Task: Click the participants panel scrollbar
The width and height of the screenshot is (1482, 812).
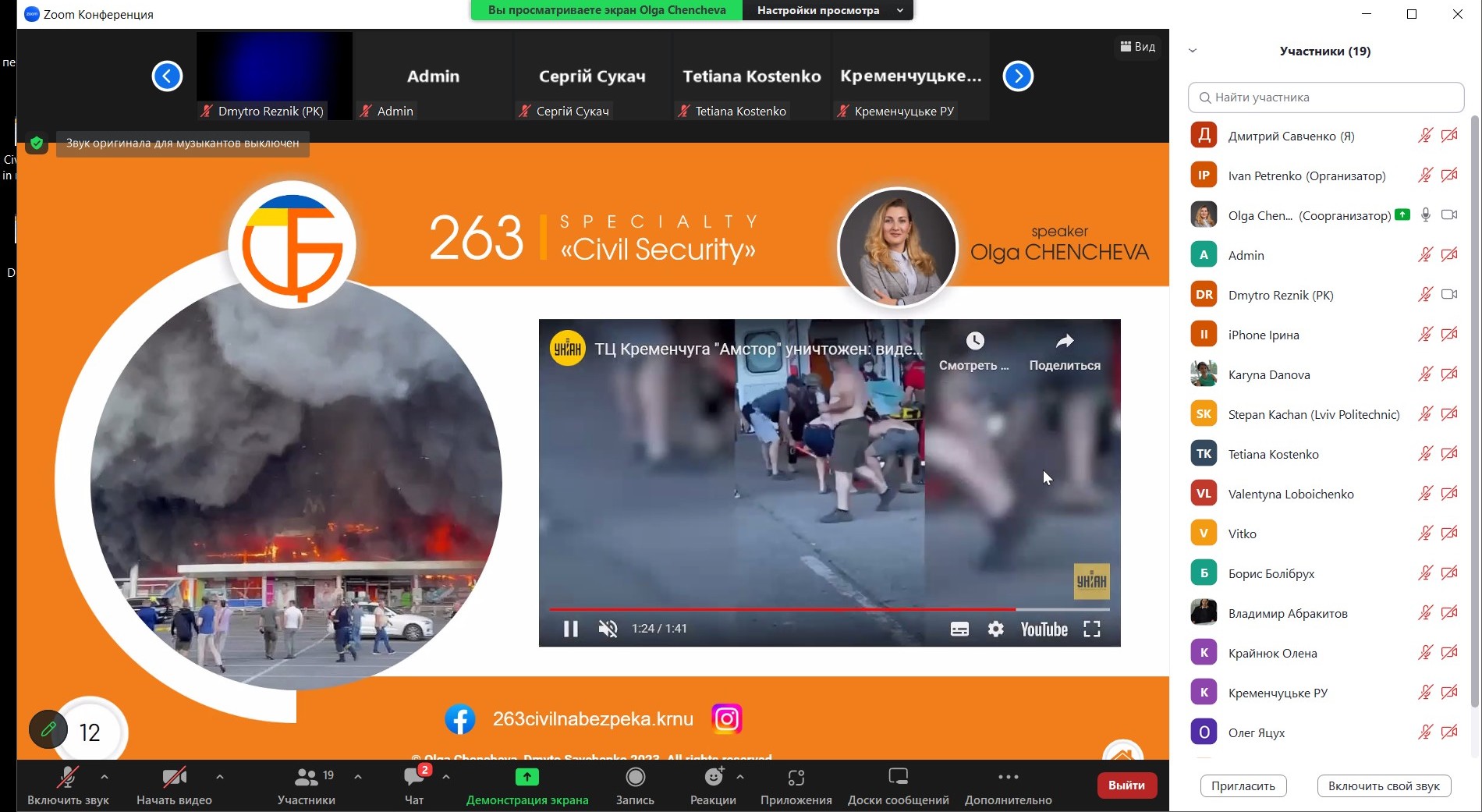Action: pos(1474,412)
